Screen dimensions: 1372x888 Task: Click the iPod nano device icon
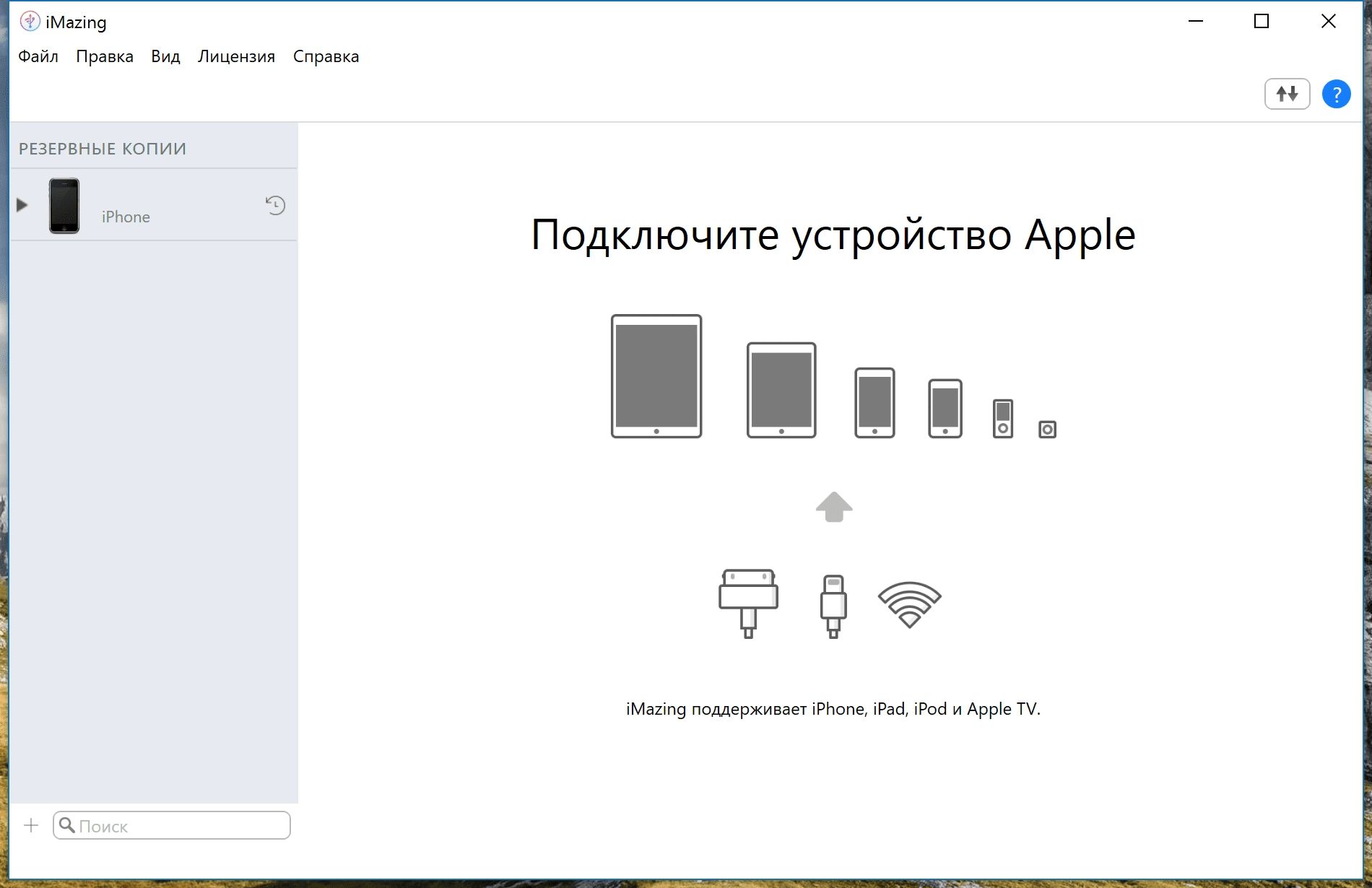1003,419
